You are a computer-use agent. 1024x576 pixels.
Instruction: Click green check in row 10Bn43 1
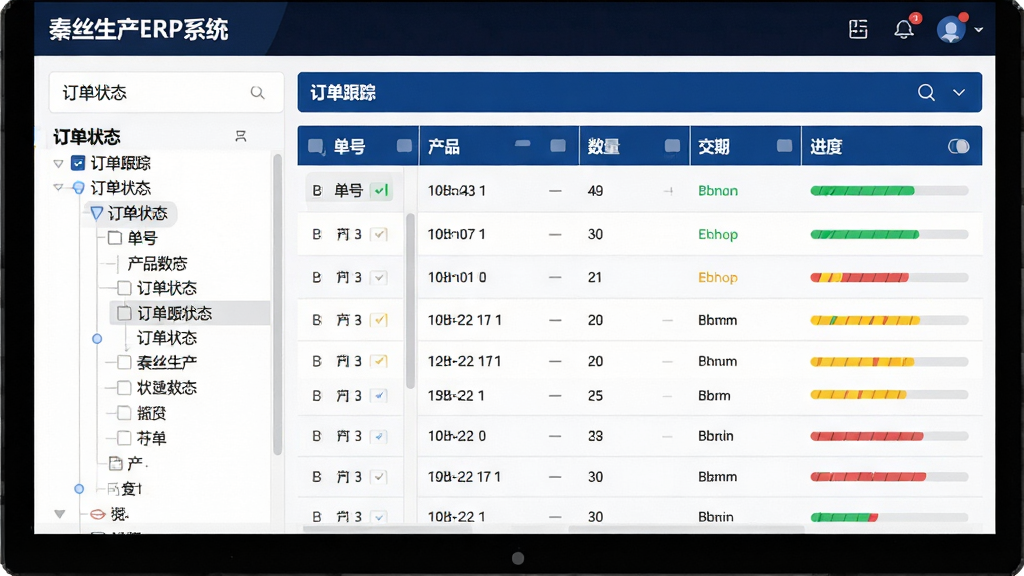coord(381,191)
